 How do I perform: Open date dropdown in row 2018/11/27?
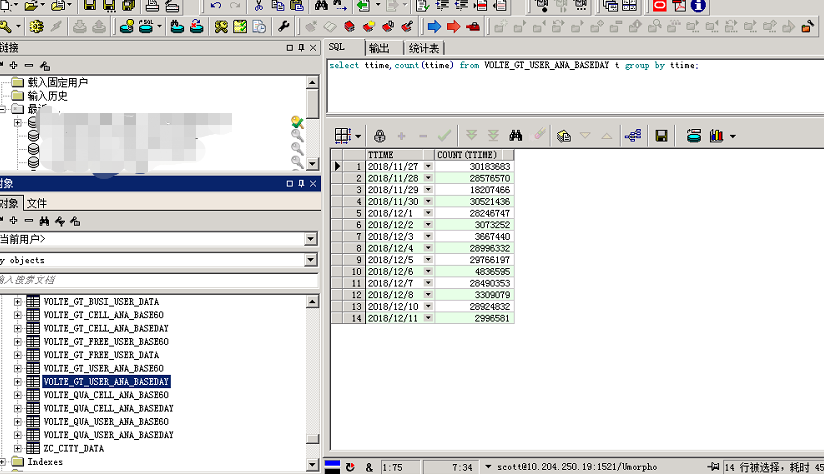pos(428,166)
